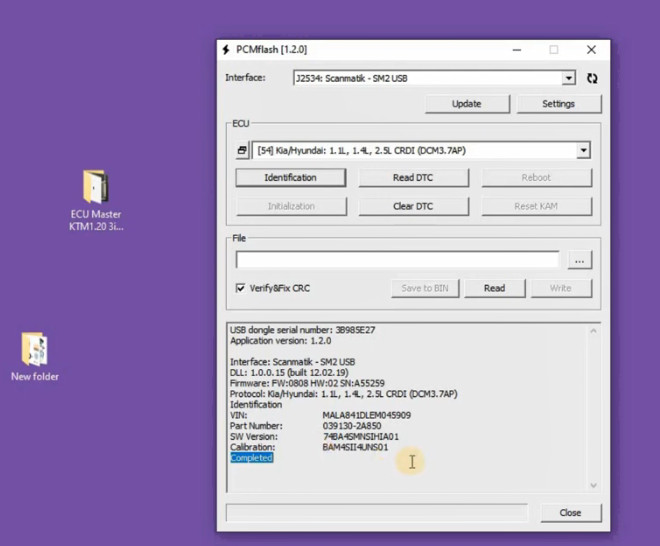660x546 pixels.
Task: Click the Update button
Action: tap(467, 104)
